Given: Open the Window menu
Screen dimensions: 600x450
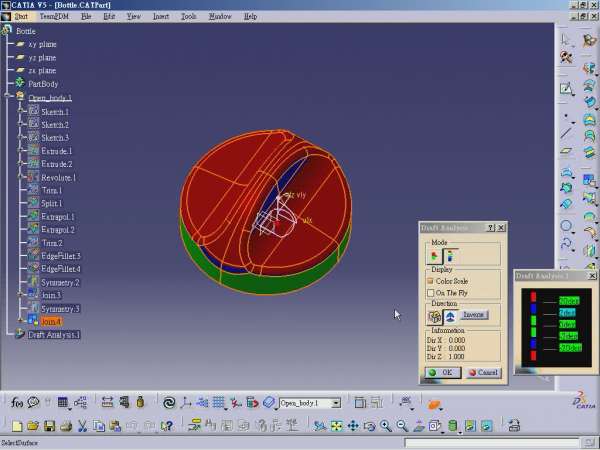Looking at the screenshot, I should (220, 16).
